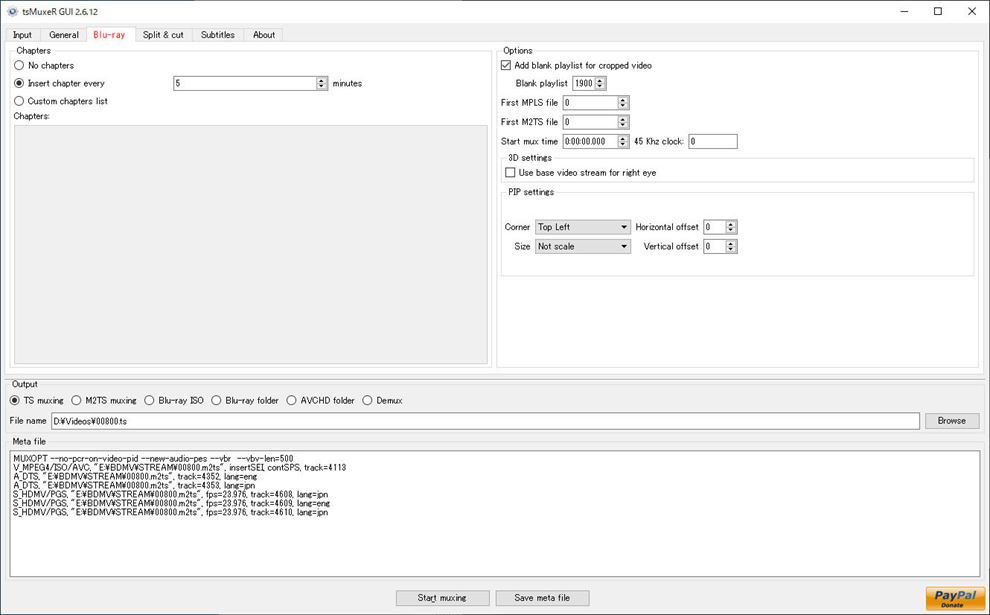Click Save meta file button
Image resolution: width=990 pixels, height=615 pixels.
pos(542,598)
